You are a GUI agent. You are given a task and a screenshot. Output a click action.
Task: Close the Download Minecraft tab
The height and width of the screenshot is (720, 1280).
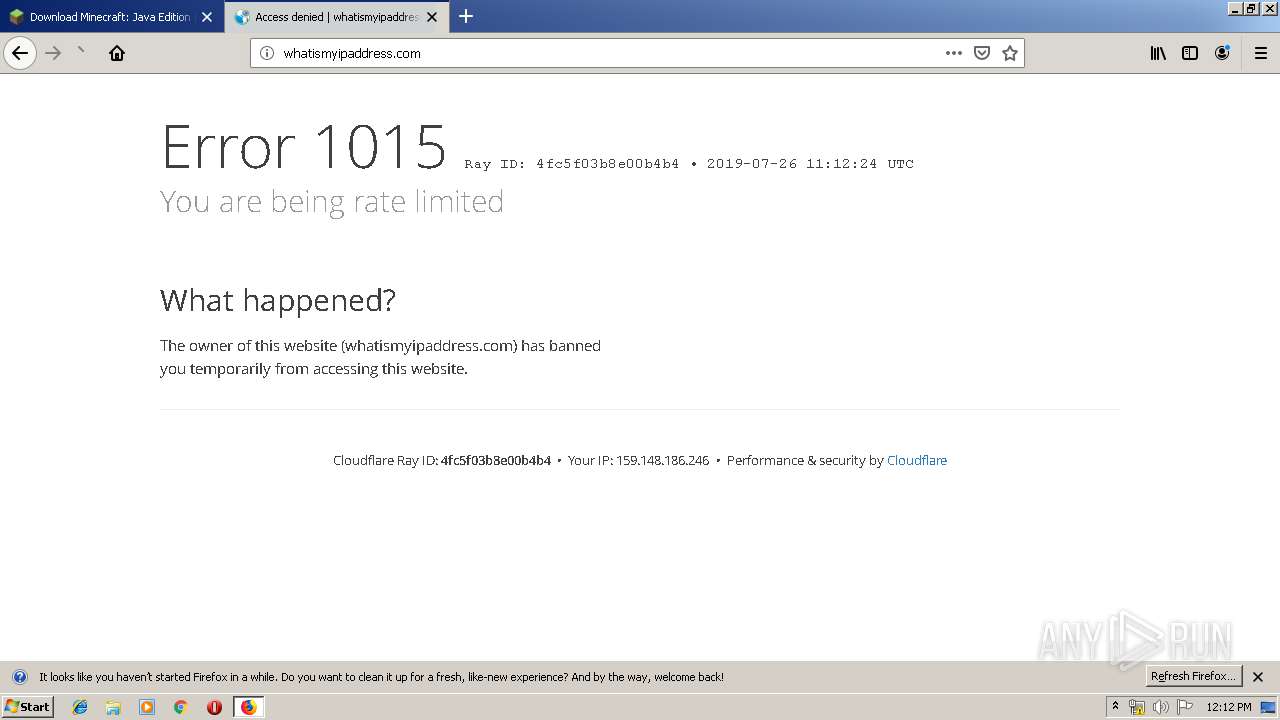coord(207,17)
